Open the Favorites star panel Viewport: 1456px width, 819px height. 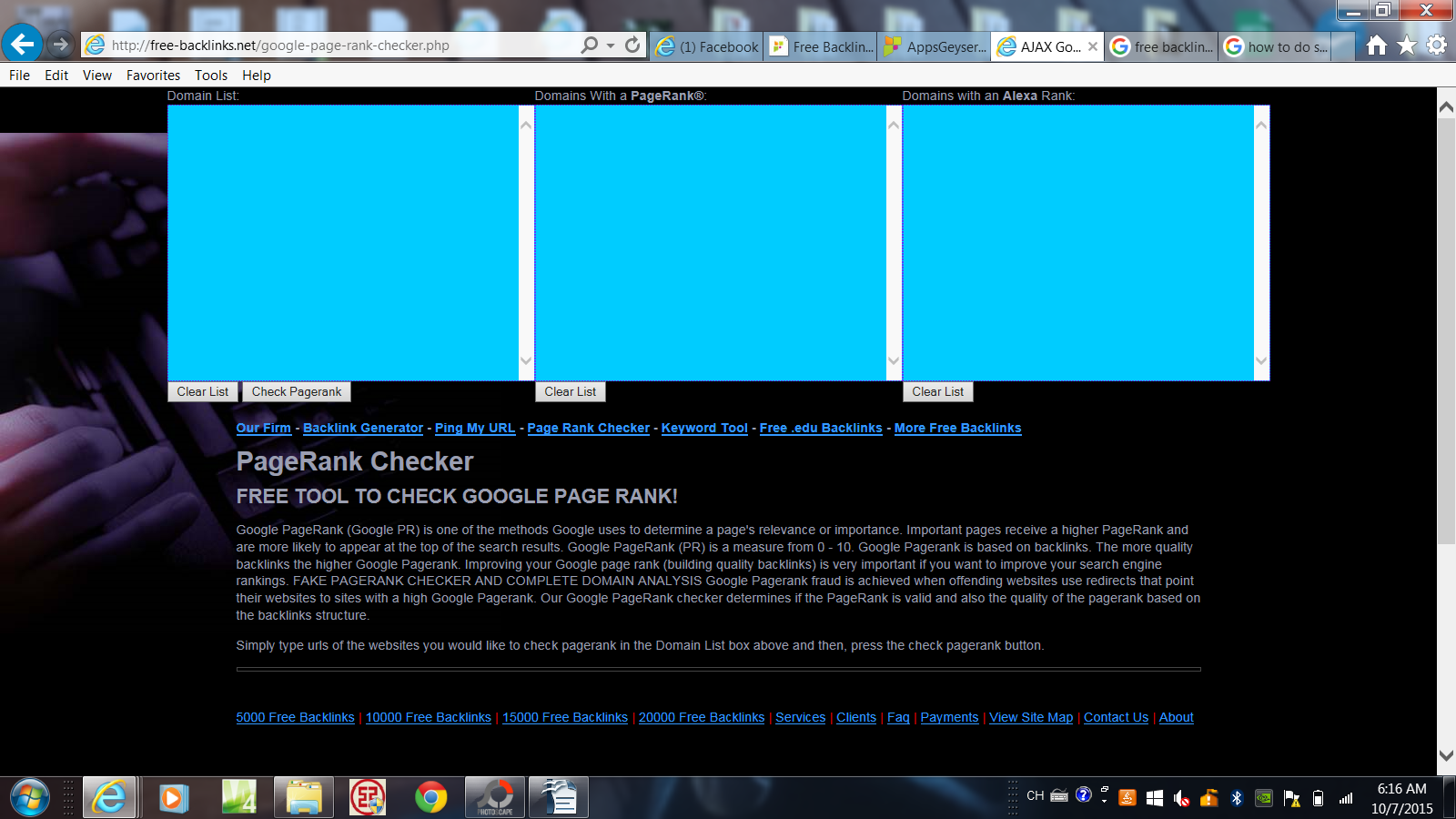coord(1407,45)
